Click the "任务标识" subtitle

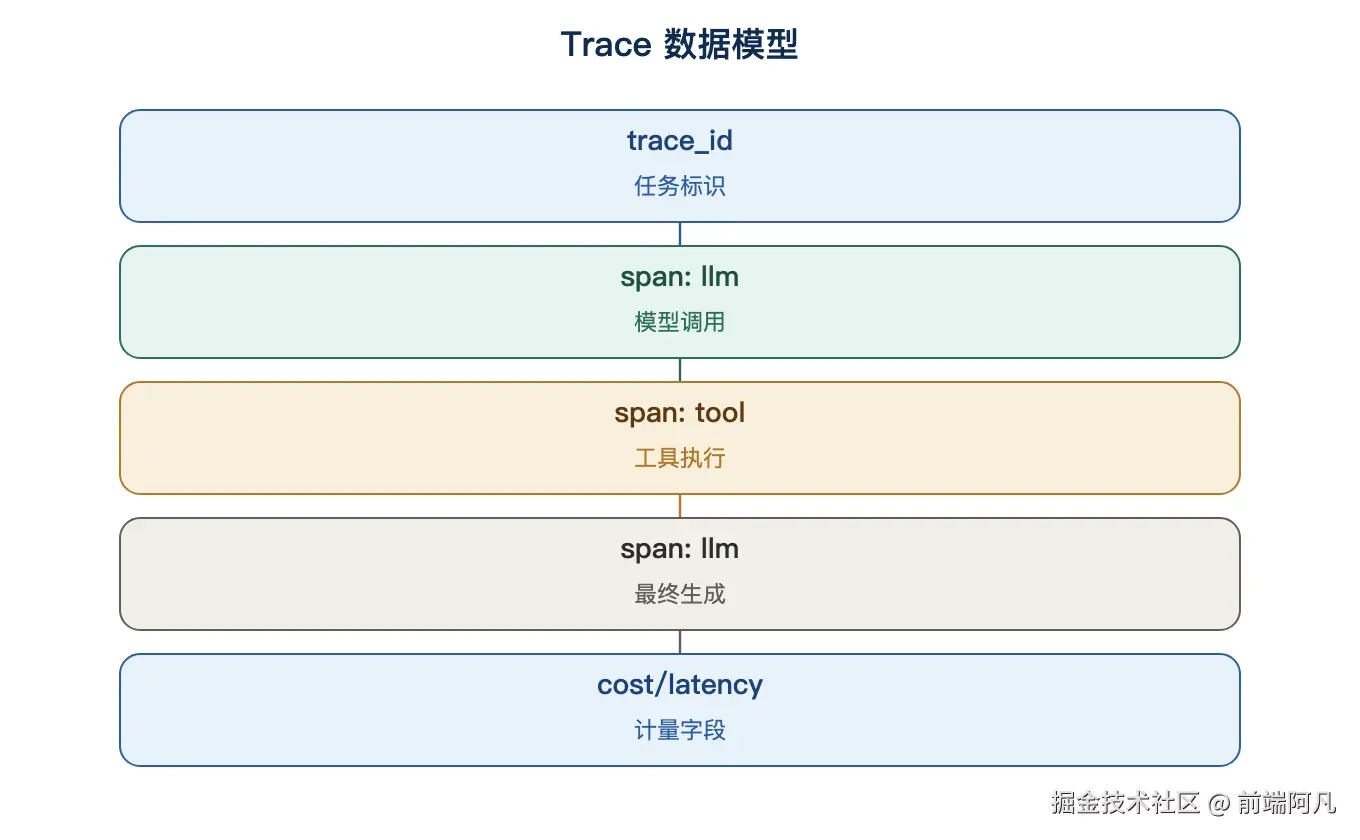tap(680, 186)
